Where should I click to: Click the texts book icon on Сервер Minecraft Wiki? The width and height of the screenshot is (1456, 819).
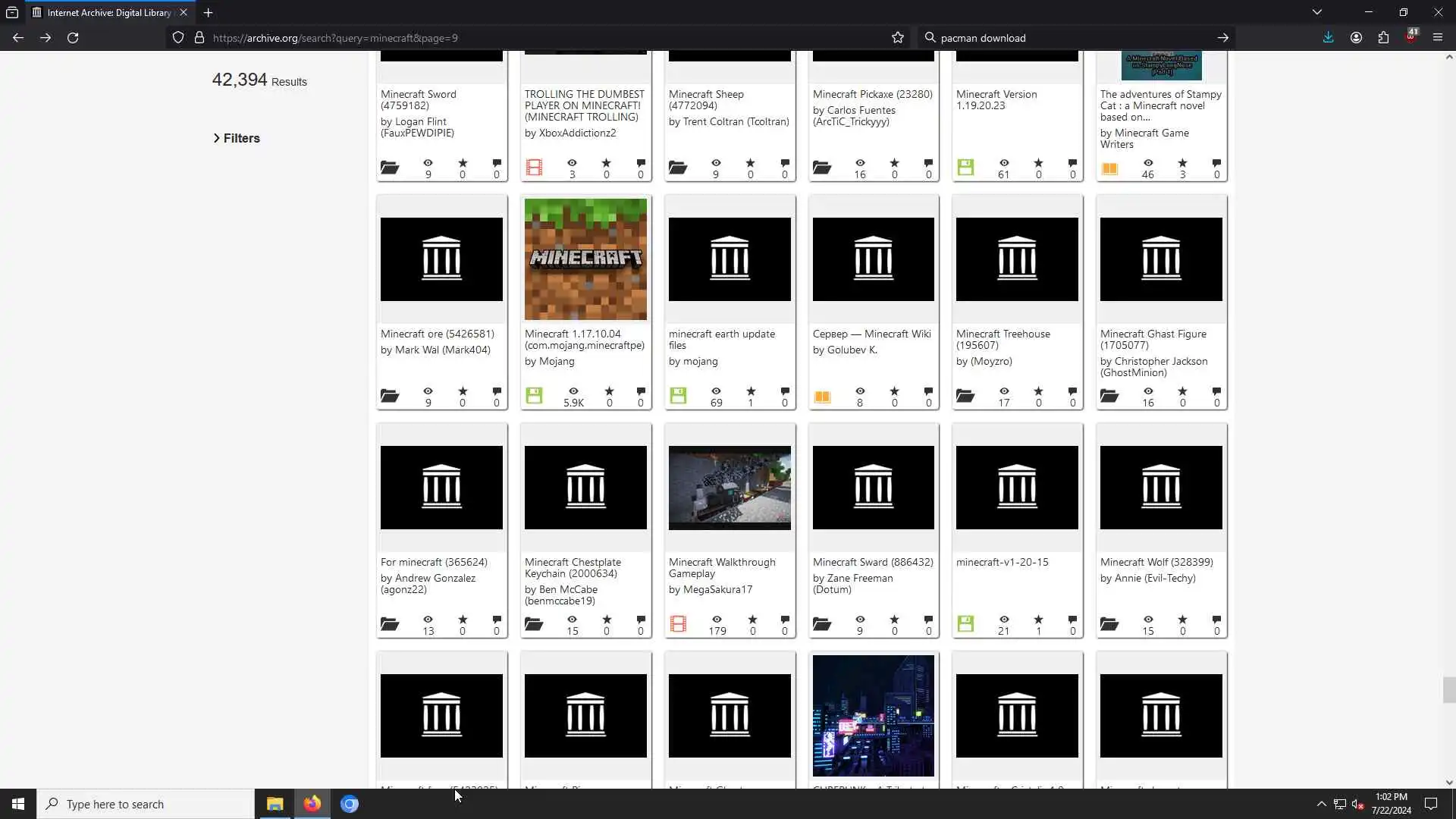point(822,397)
